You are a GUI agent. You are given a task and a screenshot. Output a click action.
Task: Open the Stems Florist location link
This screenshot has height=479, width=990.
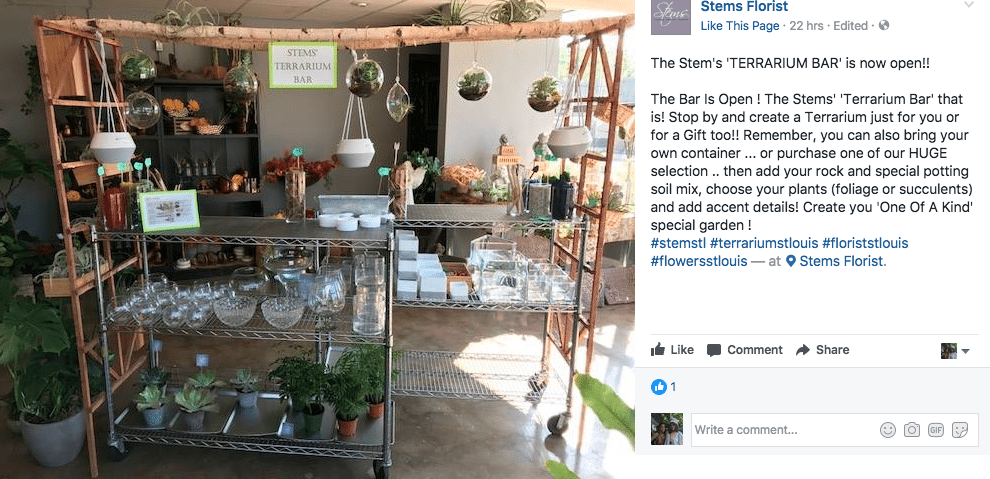(x=837, y=261)
